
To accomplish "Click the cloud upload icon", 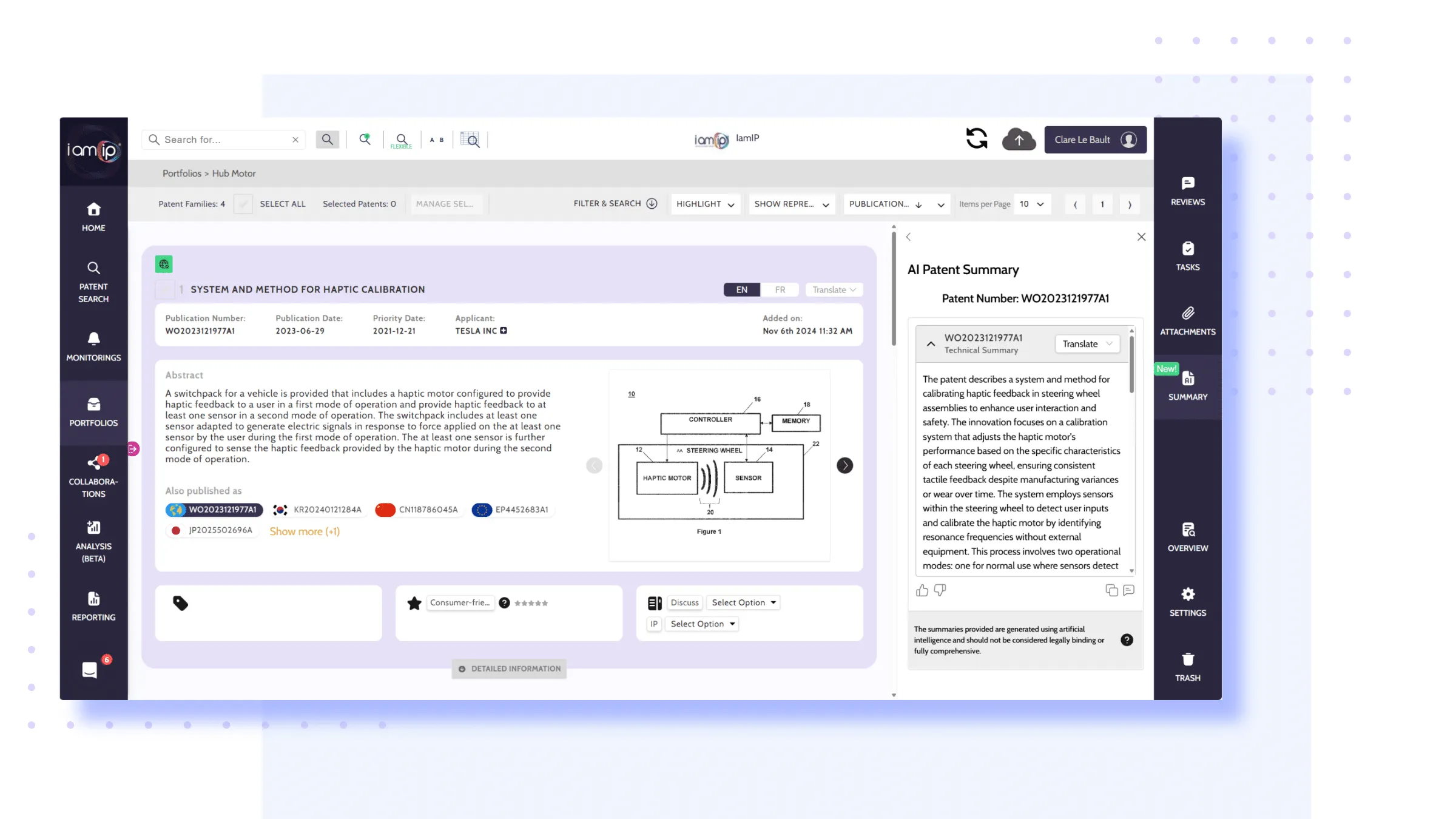I will click(1019, 140).
